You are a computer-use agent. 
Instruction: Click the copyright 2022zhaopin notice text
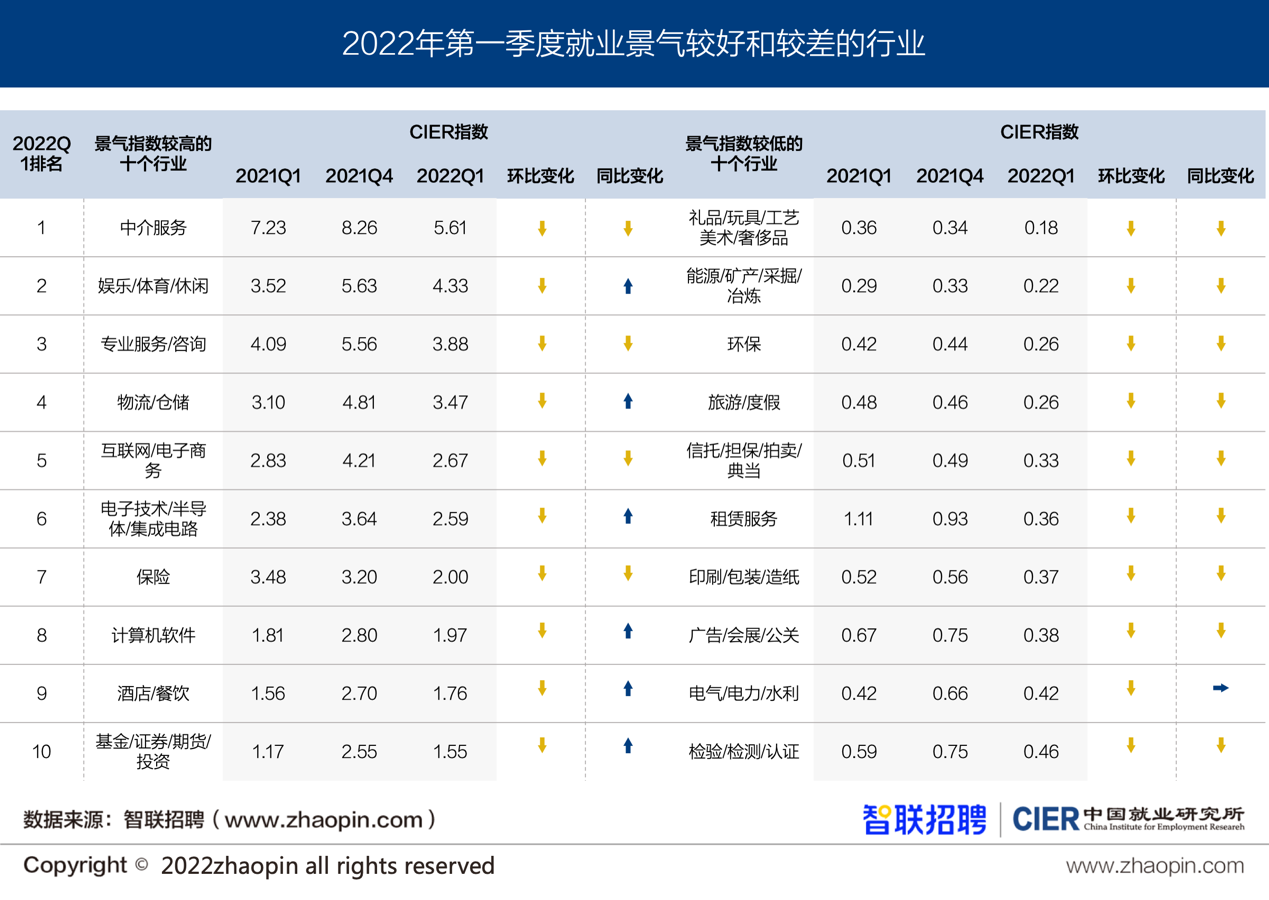pos(259,866)
